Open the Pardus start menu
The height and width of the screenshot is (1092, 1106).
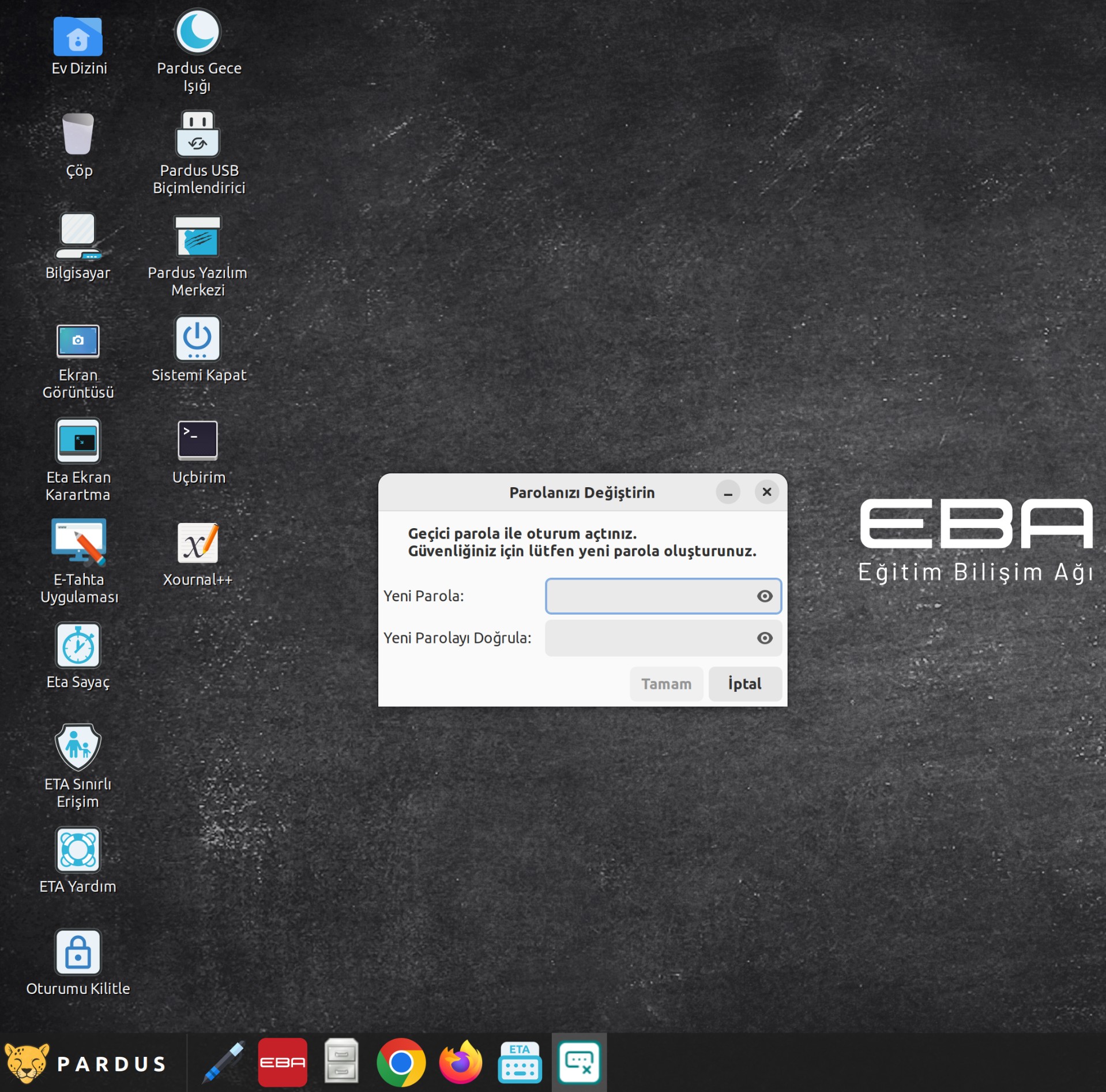(x=86, y=1063)
